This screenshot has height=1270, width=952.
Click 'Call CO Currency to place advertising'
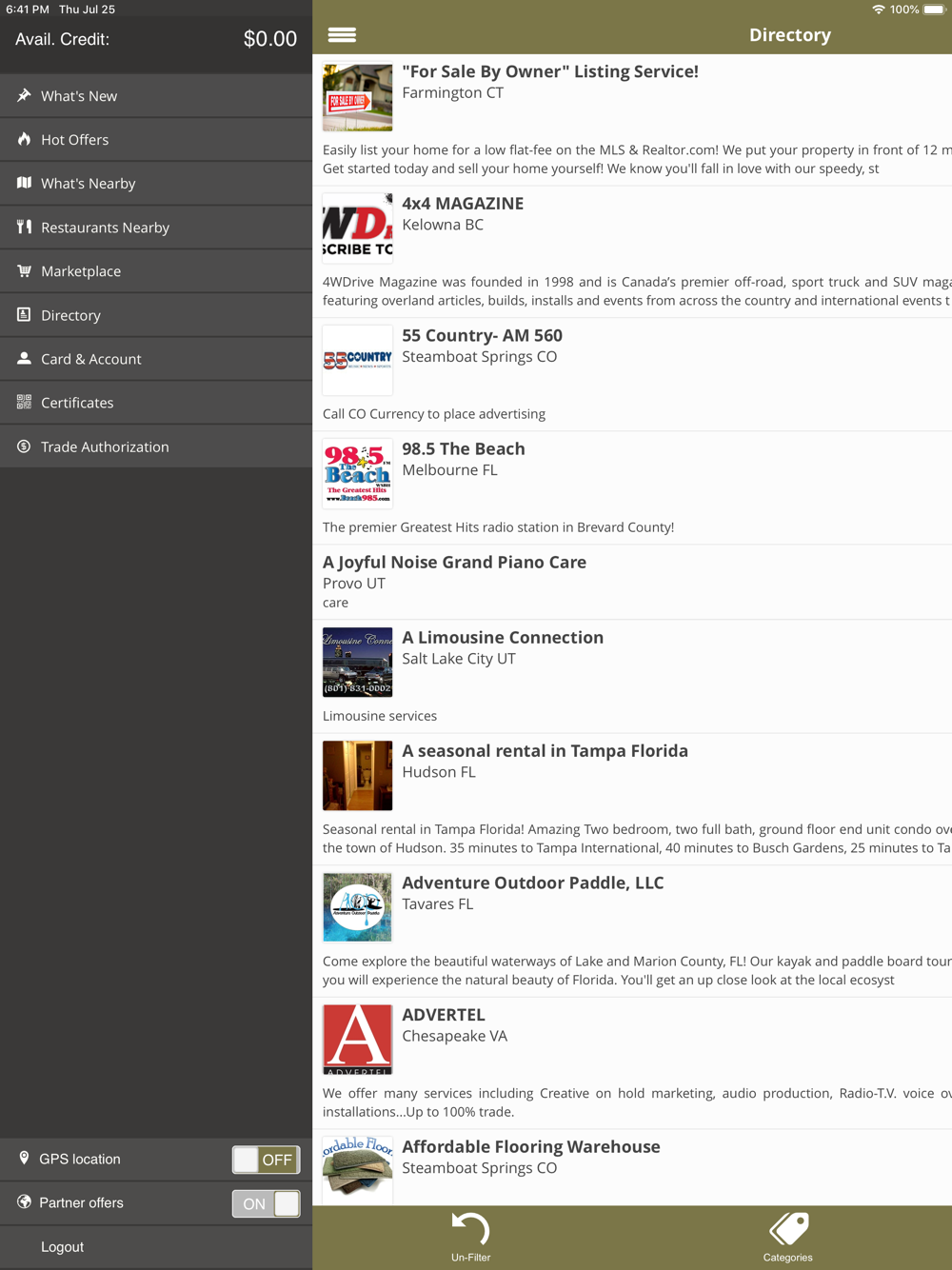(434, 413)
